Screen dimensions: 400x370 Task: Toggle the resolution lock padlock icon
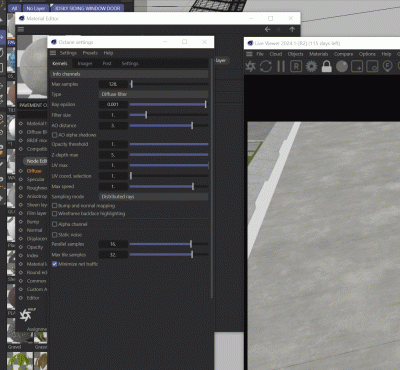tap(327, 66)
